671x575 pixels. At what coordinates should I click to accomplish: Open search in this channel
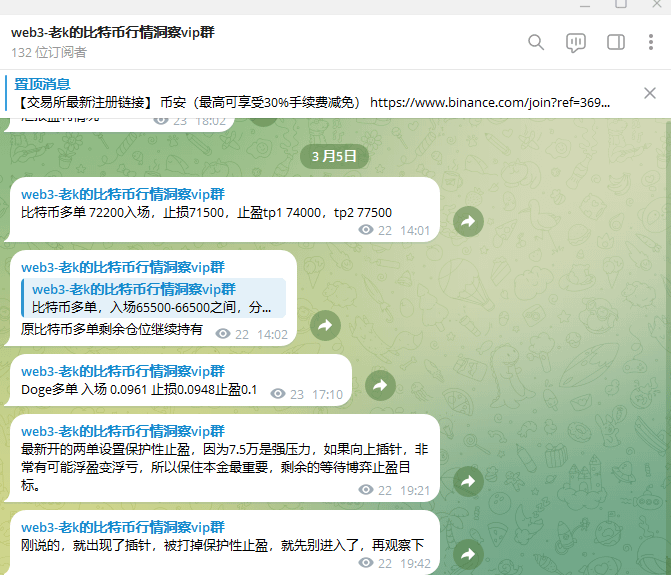536,42
